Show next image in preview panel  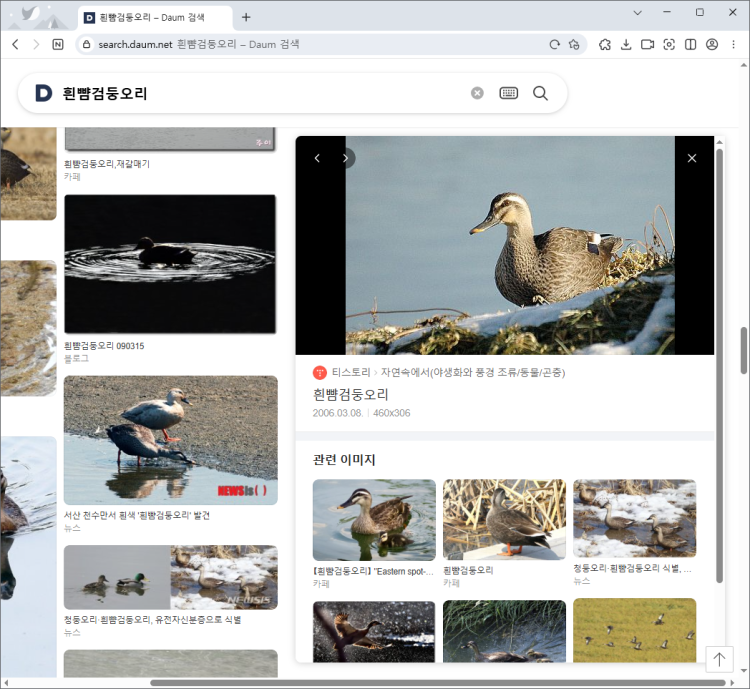(345, 158)
